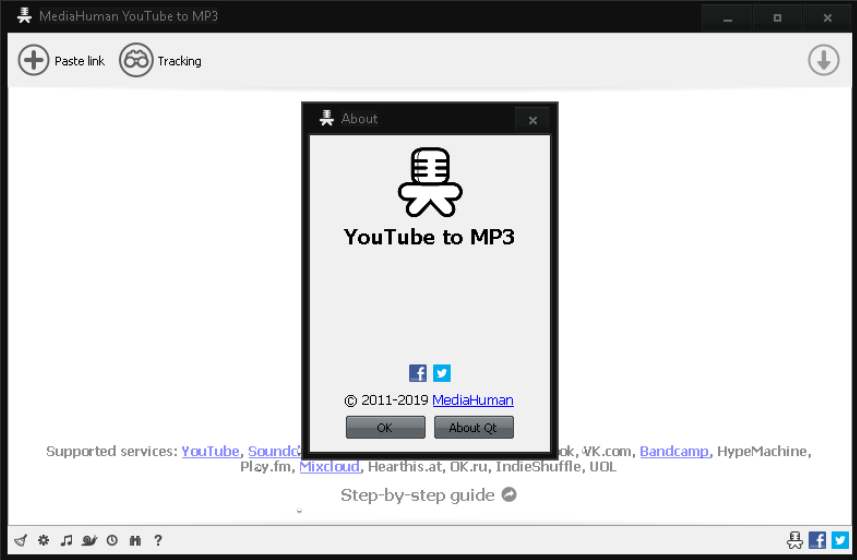
Task: Click the 'Supported services:' label
Action: (x=111, y=451)
